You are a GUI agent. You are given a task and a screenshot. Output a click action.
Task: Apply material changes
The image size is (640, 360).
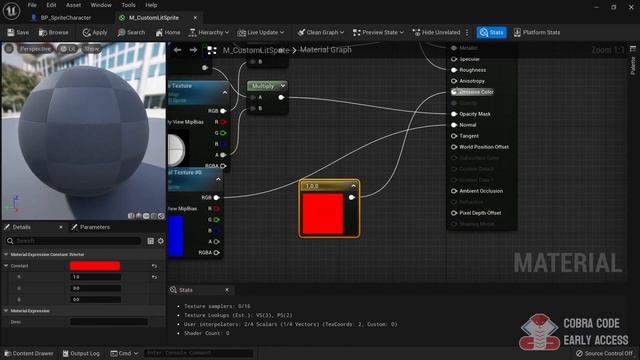[x=95, y=32]
